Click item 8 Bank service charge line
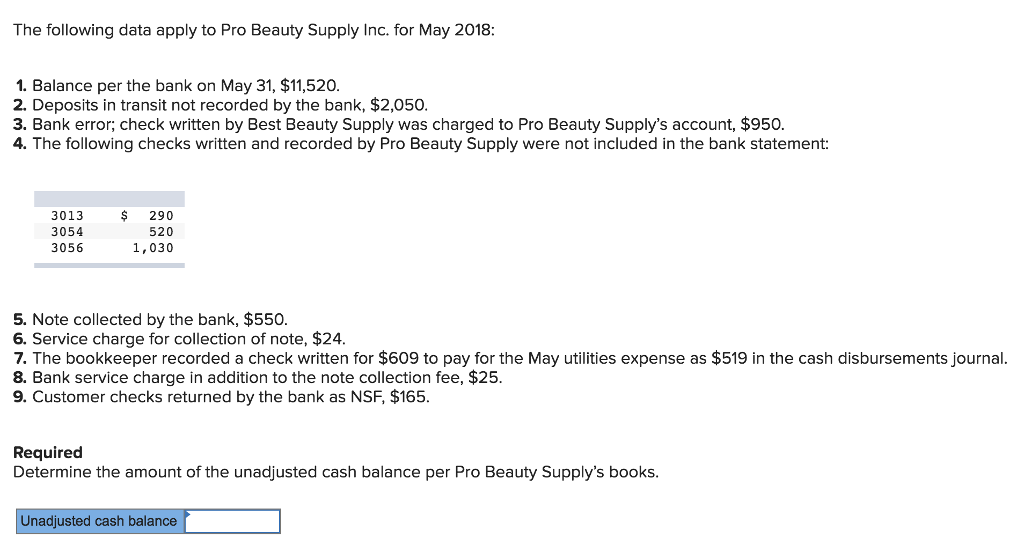Viewport: 1024px width, 545px height. (257, 377)
